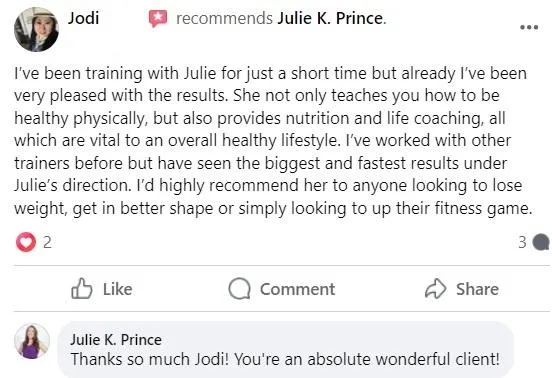The height and width of the screenshot is (378, 552).
Task: Click the Thanks so much Jodi reply text
Action: coord(285,359)
